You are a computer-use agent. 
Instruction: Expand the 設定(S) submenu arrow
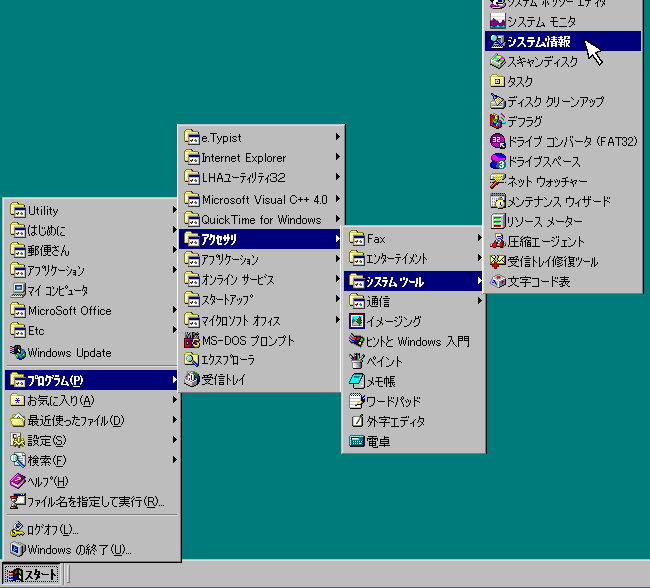coord(175,440)
